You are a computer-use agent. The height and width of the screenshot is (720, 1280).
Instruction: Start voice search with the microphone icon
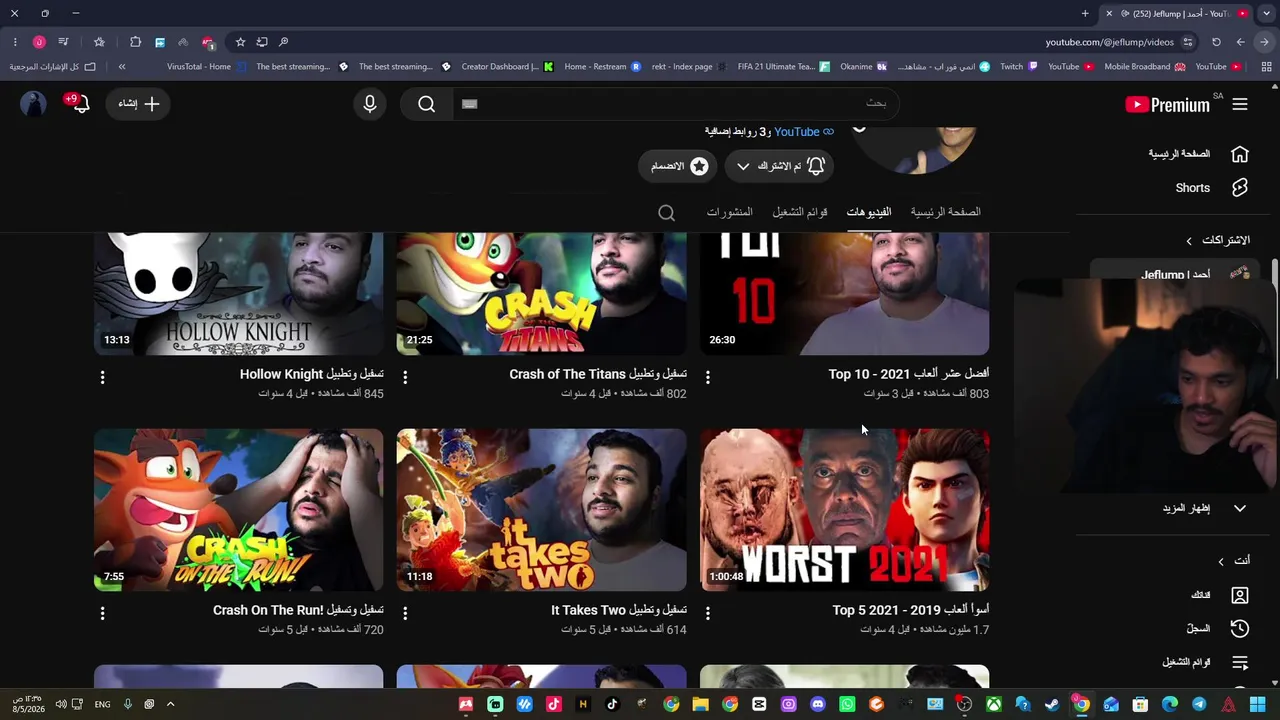(x=370, y=104)
